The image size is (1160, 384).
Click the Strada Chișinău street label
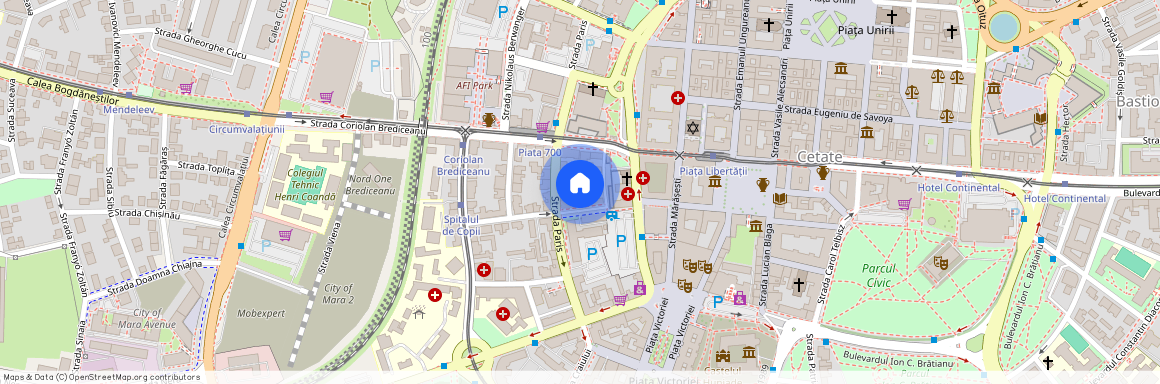[x=147, y=214]
